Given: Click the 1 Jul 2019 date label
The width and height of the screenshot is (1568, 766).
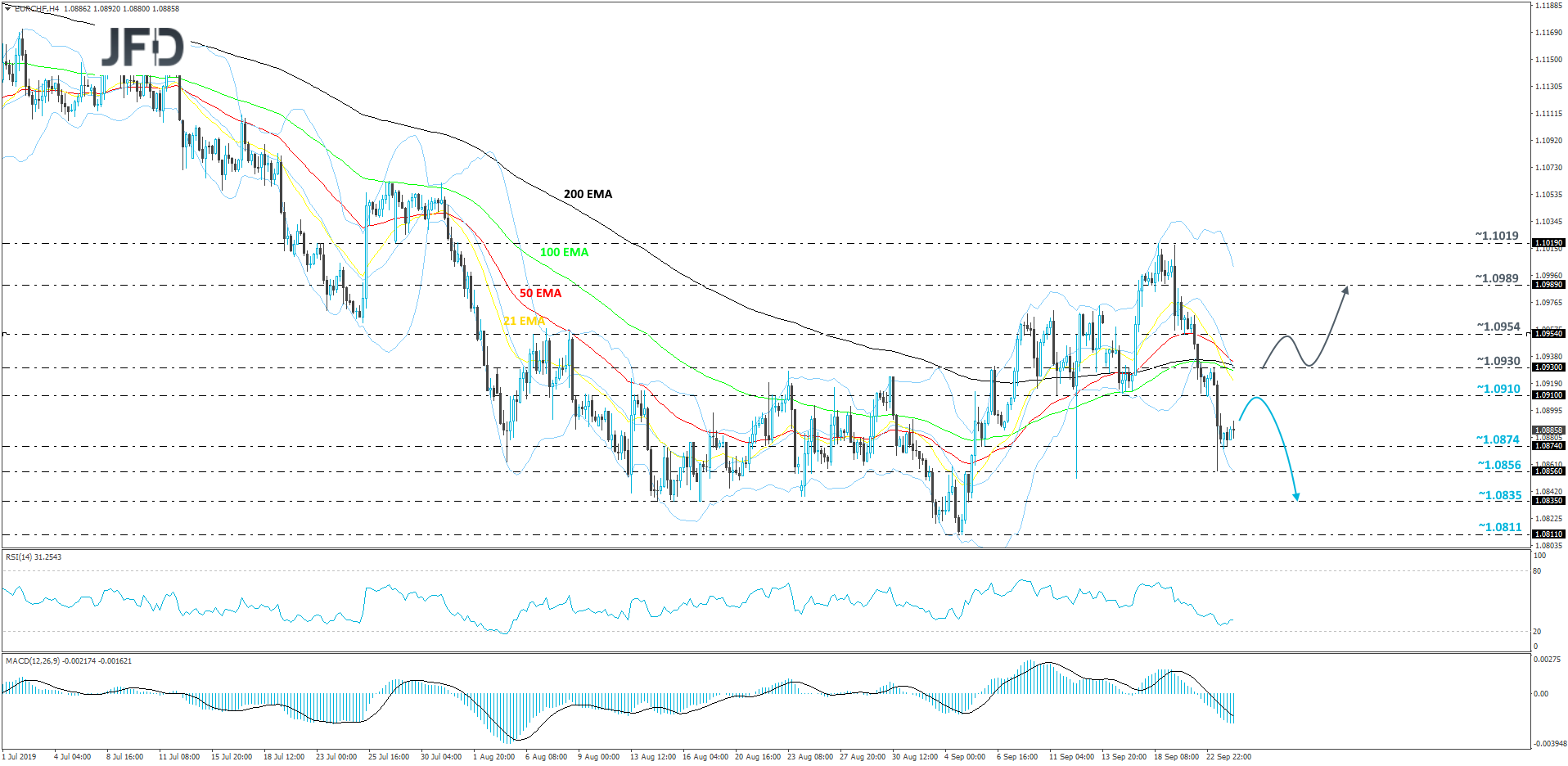Looking at the screenshot, I should (x=20, y=757).
